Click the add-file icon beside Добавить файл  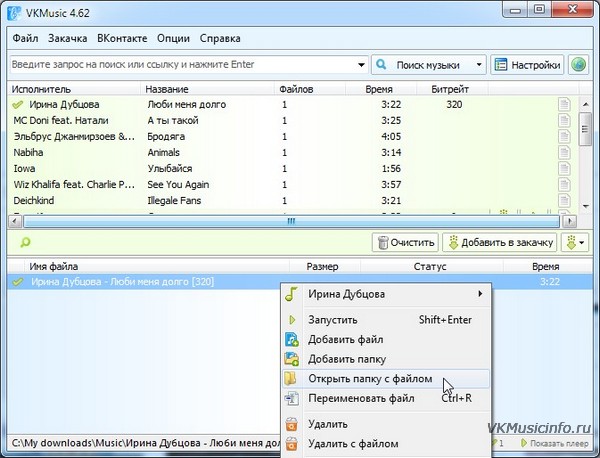coord(292,339)
